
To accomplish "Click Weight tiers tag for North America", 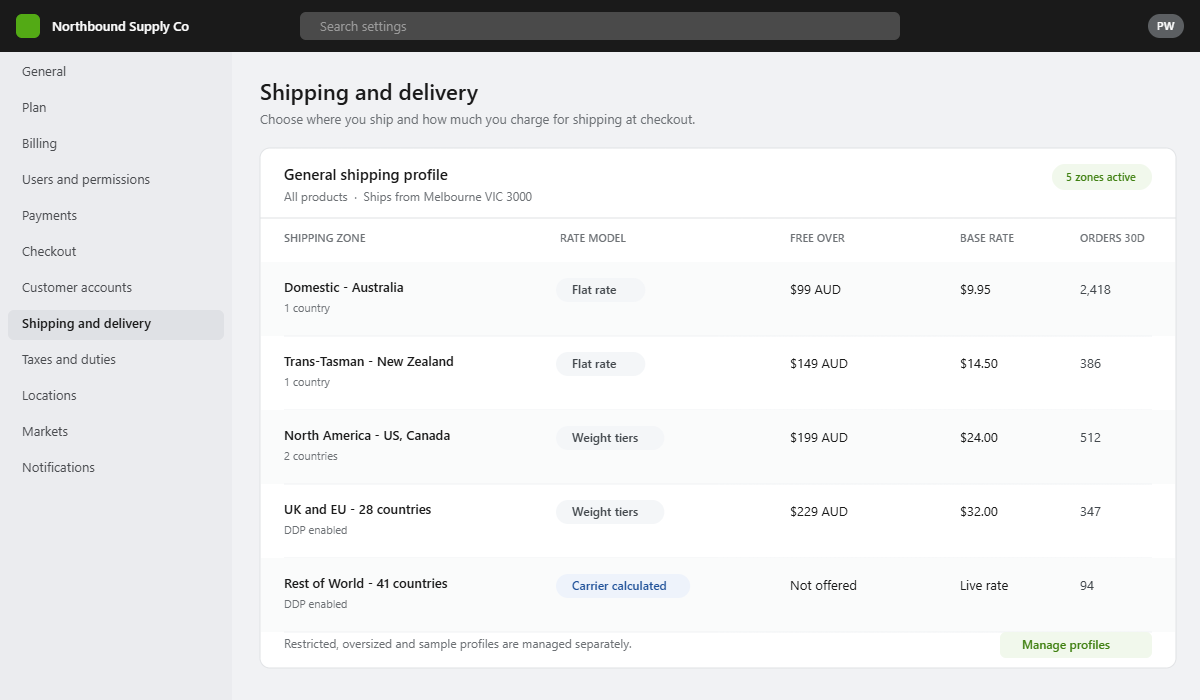I will 610,438.
